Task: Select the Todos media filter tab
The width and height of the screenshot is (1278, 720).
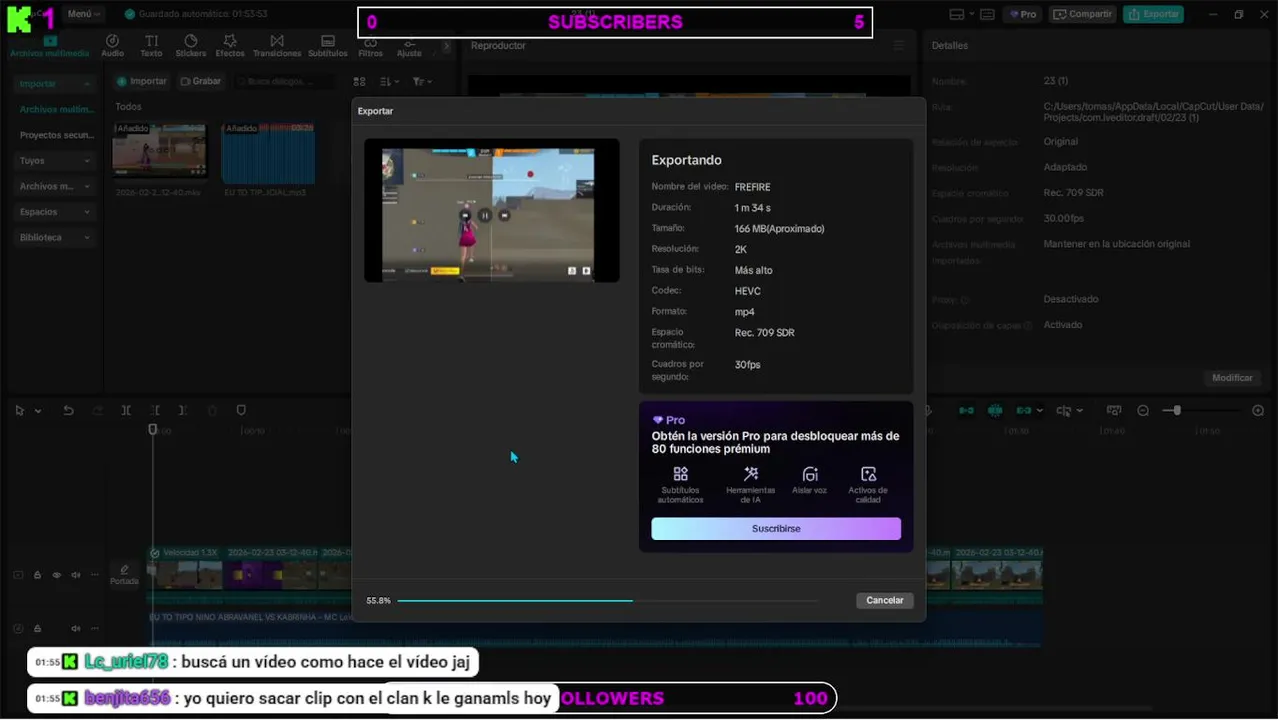Action: [x=128, y=107]
